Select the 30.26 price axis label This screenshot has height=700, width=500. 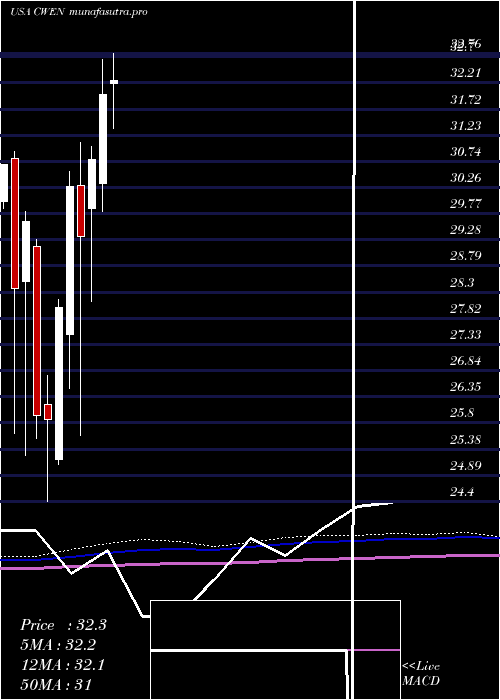click(466, 178)
